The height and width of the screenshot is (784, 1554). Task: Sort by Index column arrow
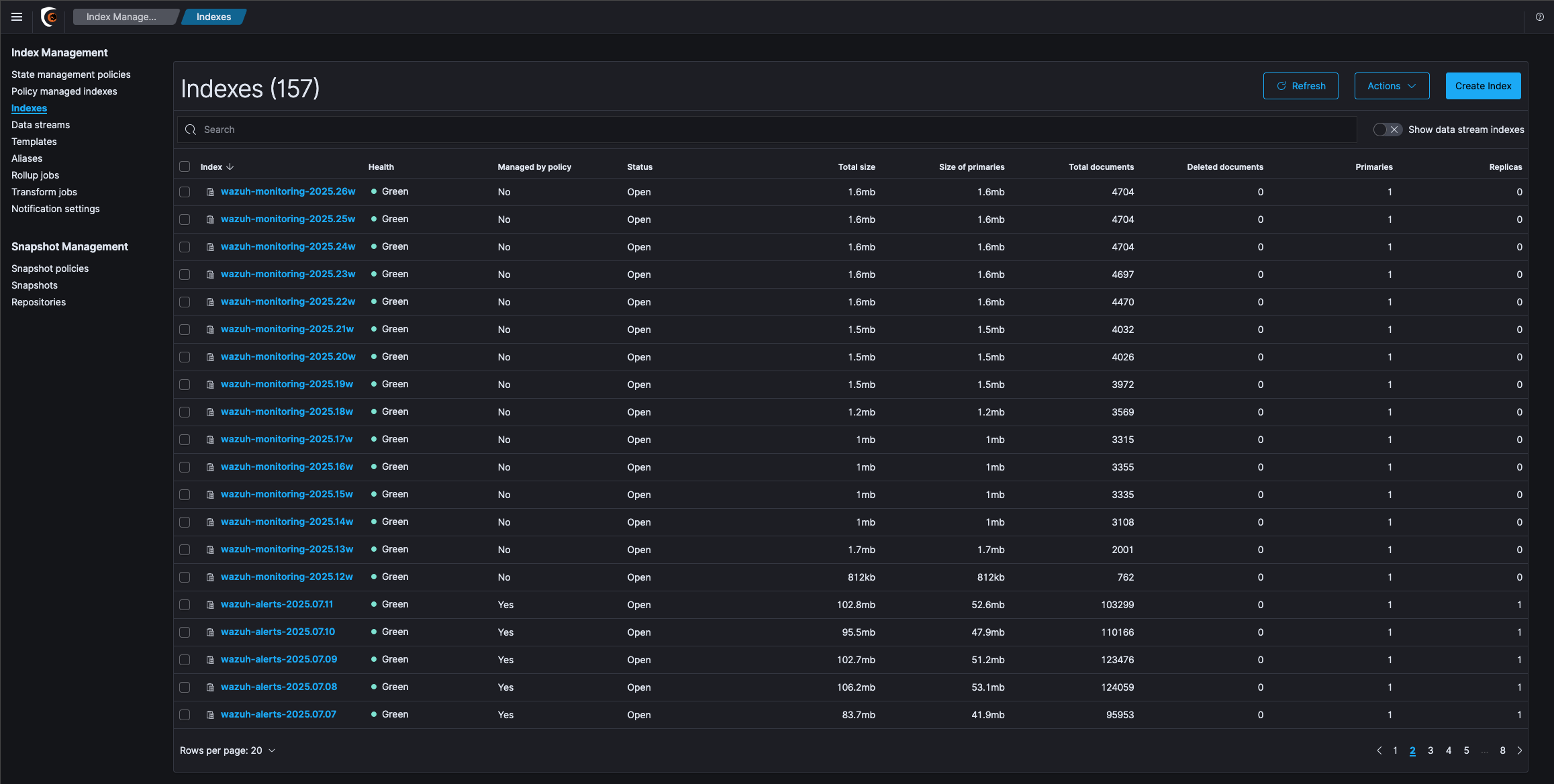[230, 166]
